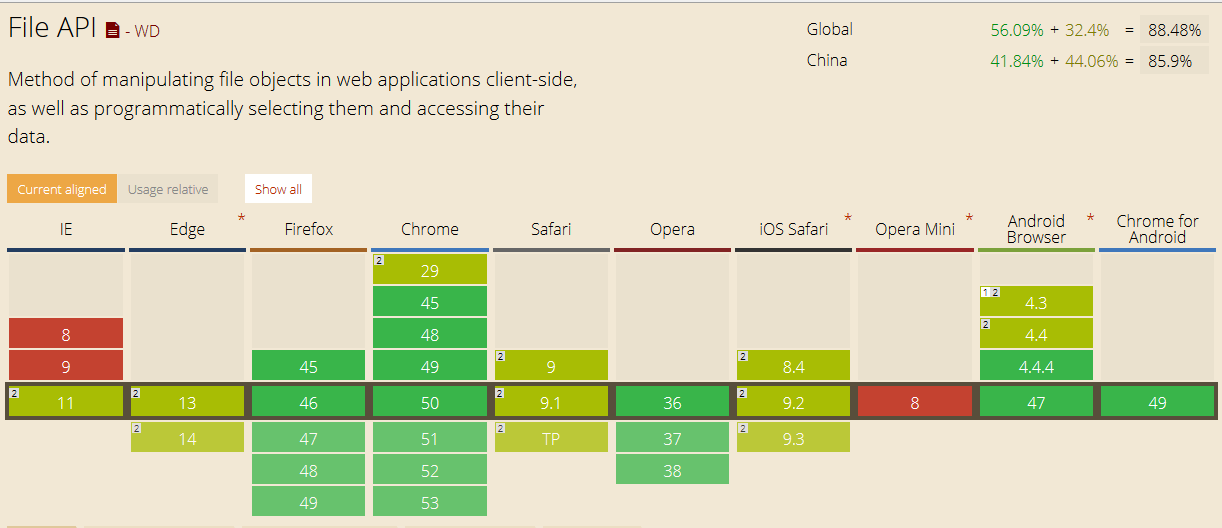Select the iOS Safari 9.3 cell
The width and height of the screenshot is (1222, 528).
coord(794,438)
